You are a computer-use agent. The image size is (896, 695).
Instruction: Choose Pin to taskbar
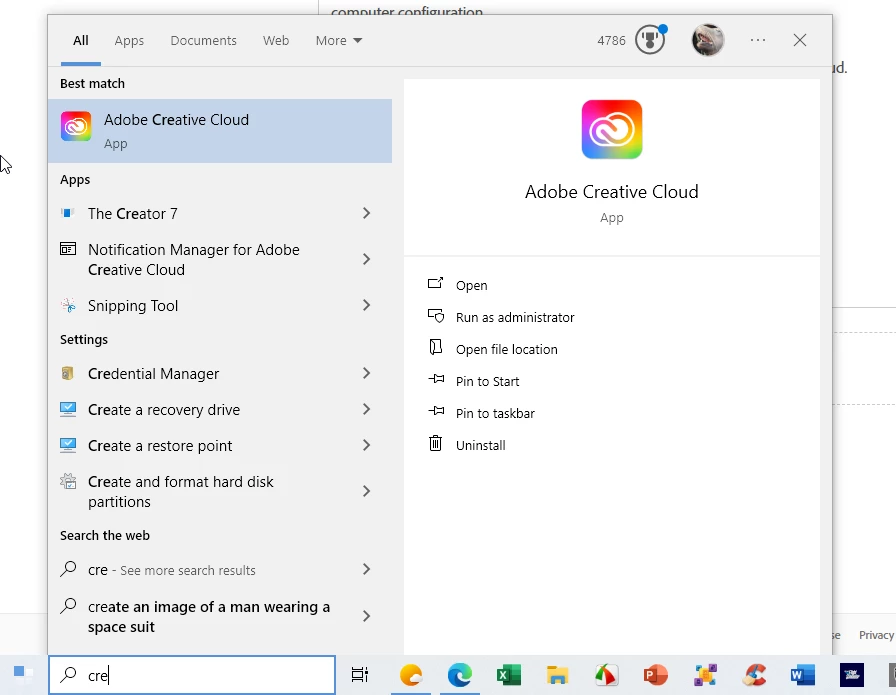[495, 413]
